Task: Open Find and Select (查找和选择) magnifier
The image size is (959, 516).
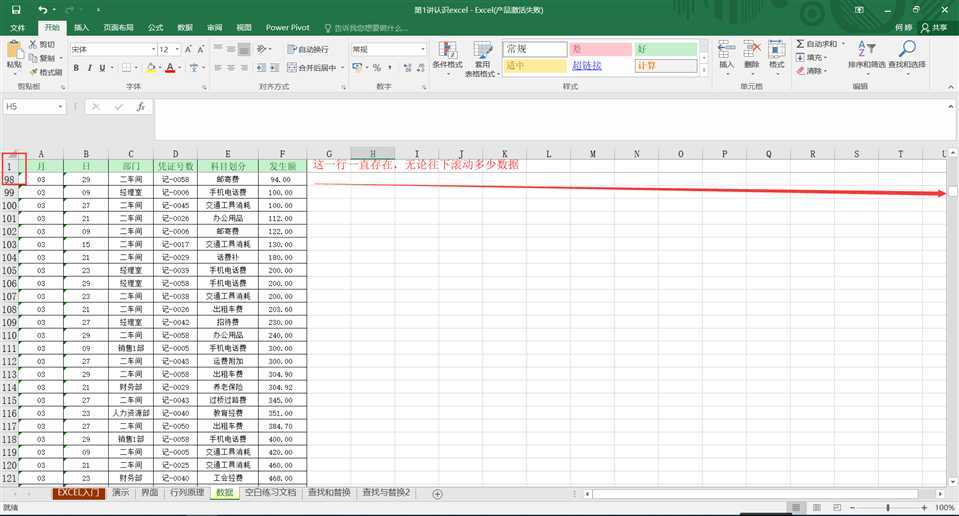Action: (906, 56)
